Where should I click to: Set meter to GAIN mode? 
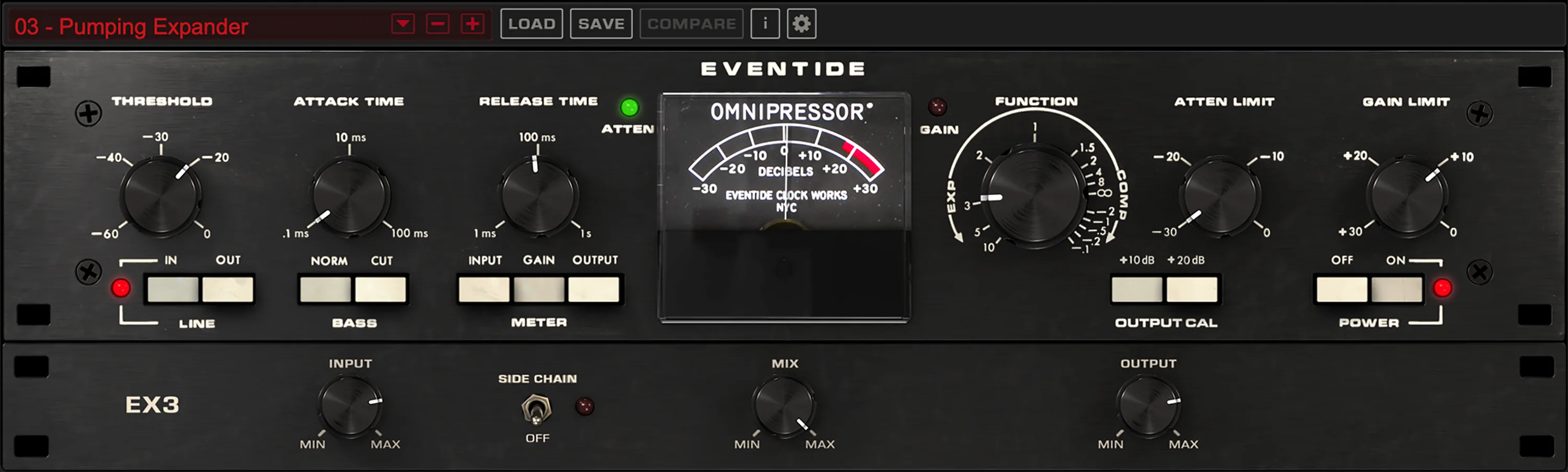pyautogui.click(x=539, y=290)
